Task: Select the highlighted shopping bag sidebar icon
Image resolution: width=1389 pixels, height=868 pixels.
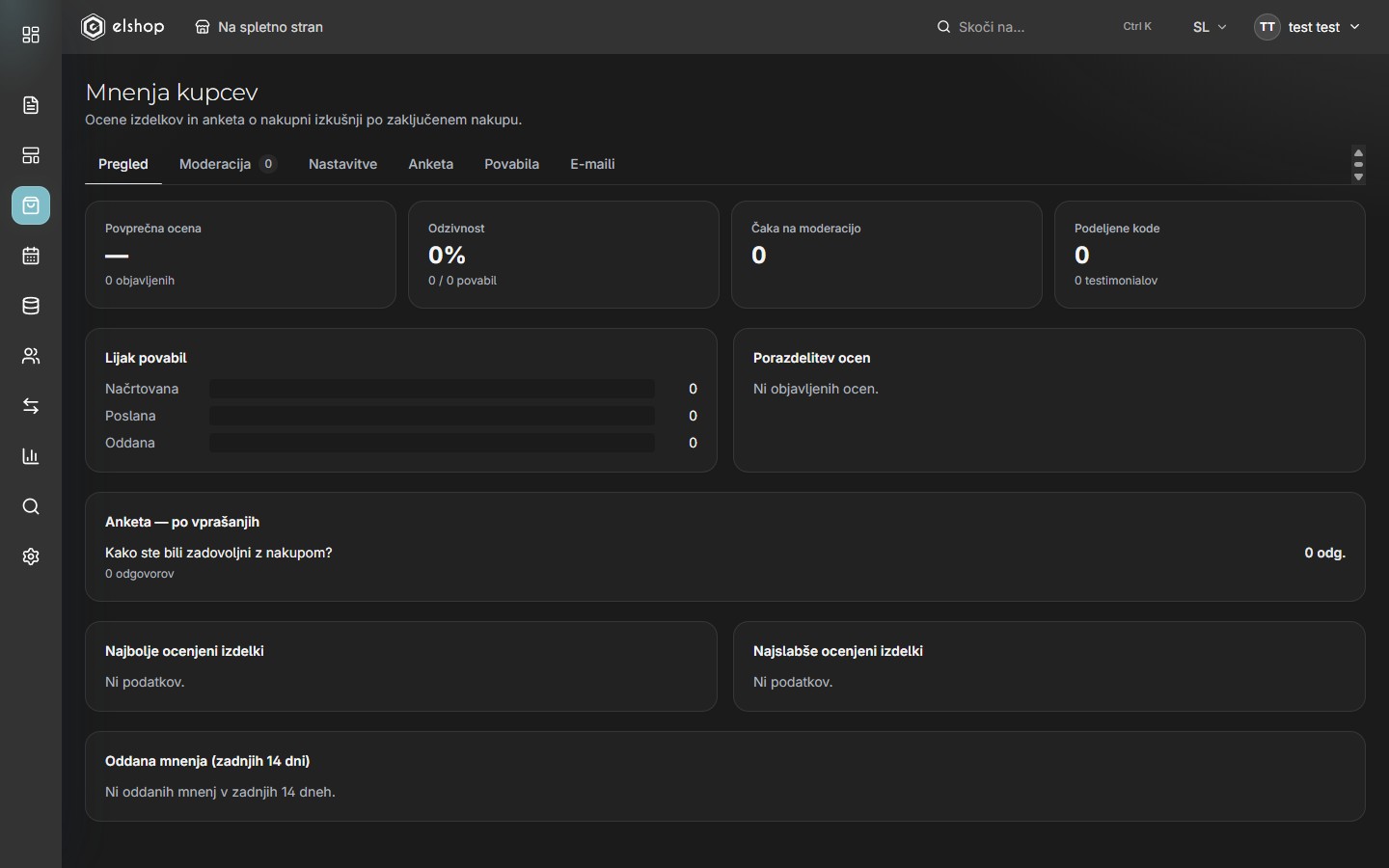Action: (x=31, y=205)
